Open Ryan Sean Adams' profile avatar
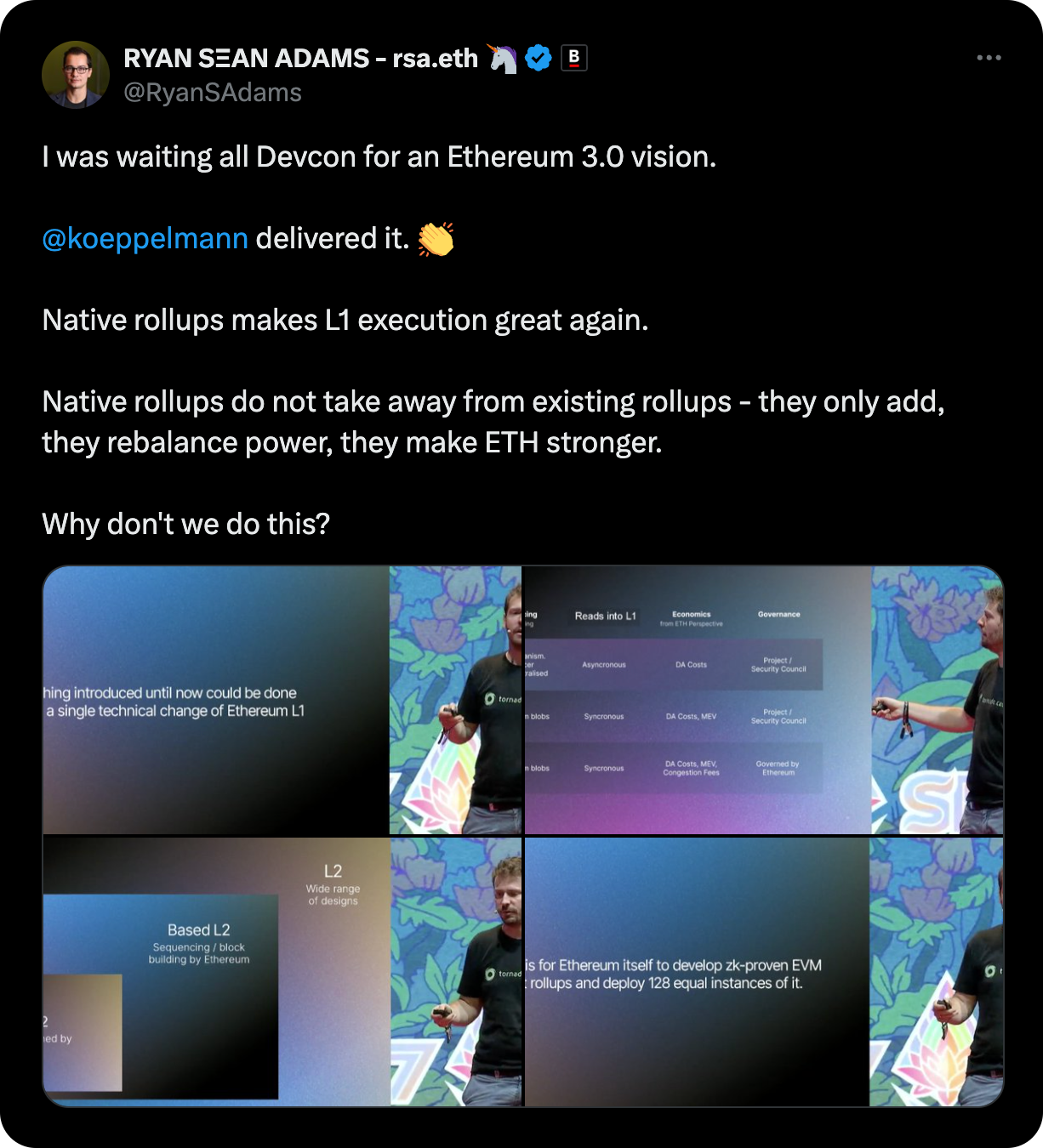This screenshot has height=1148, width=1043. pos(76,75)
